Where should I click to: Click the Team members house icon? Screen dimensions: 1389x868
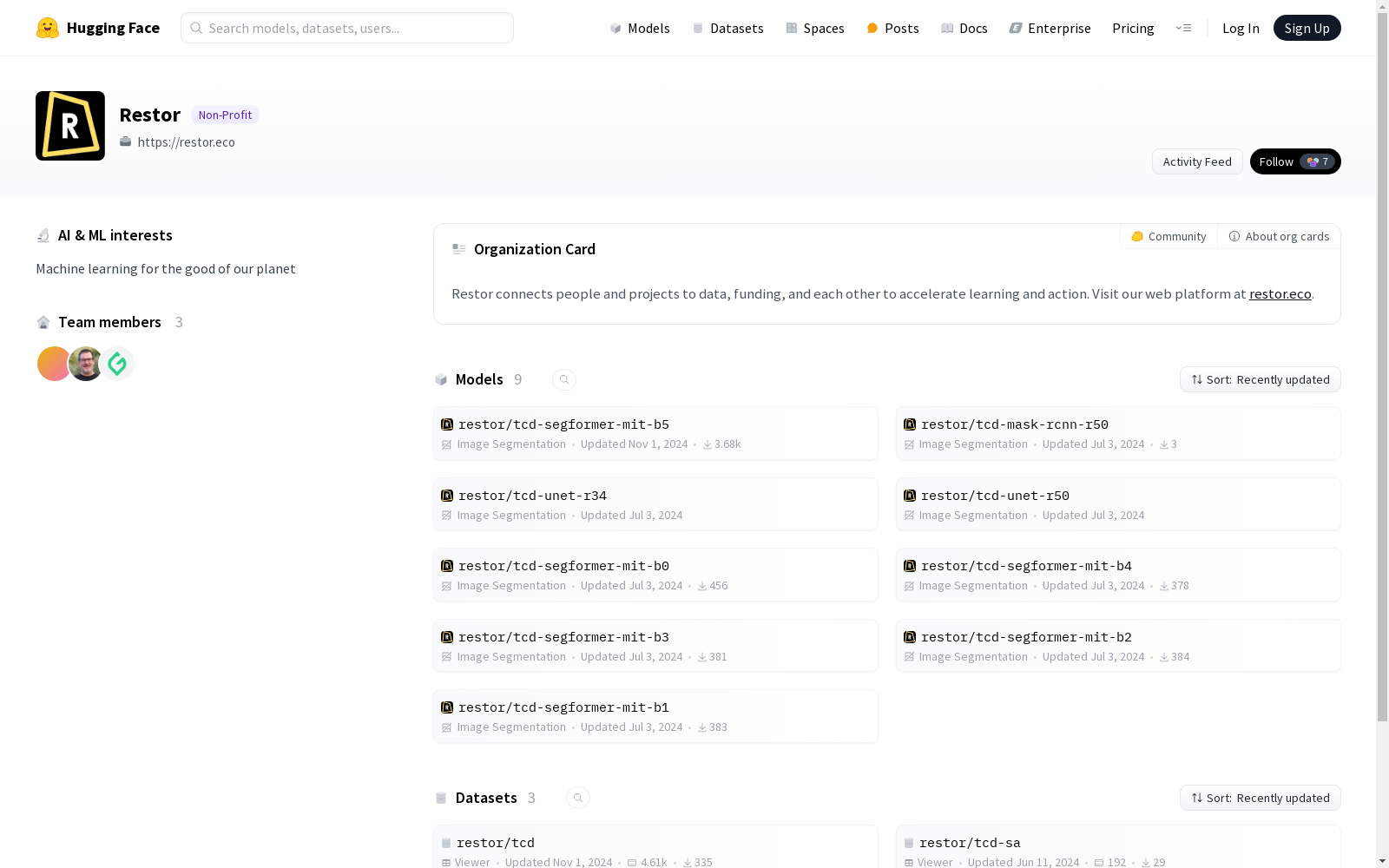click(43, 322)
